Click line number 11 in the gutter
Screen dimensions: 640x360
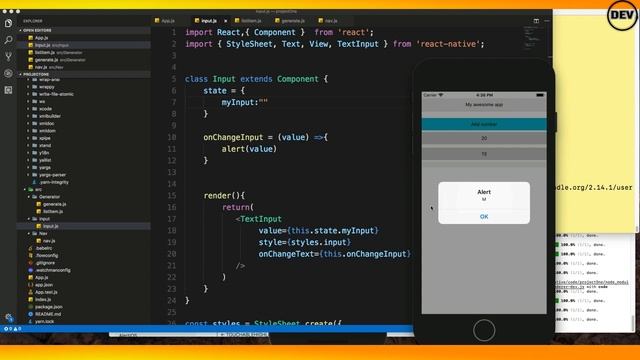point(172,149)
